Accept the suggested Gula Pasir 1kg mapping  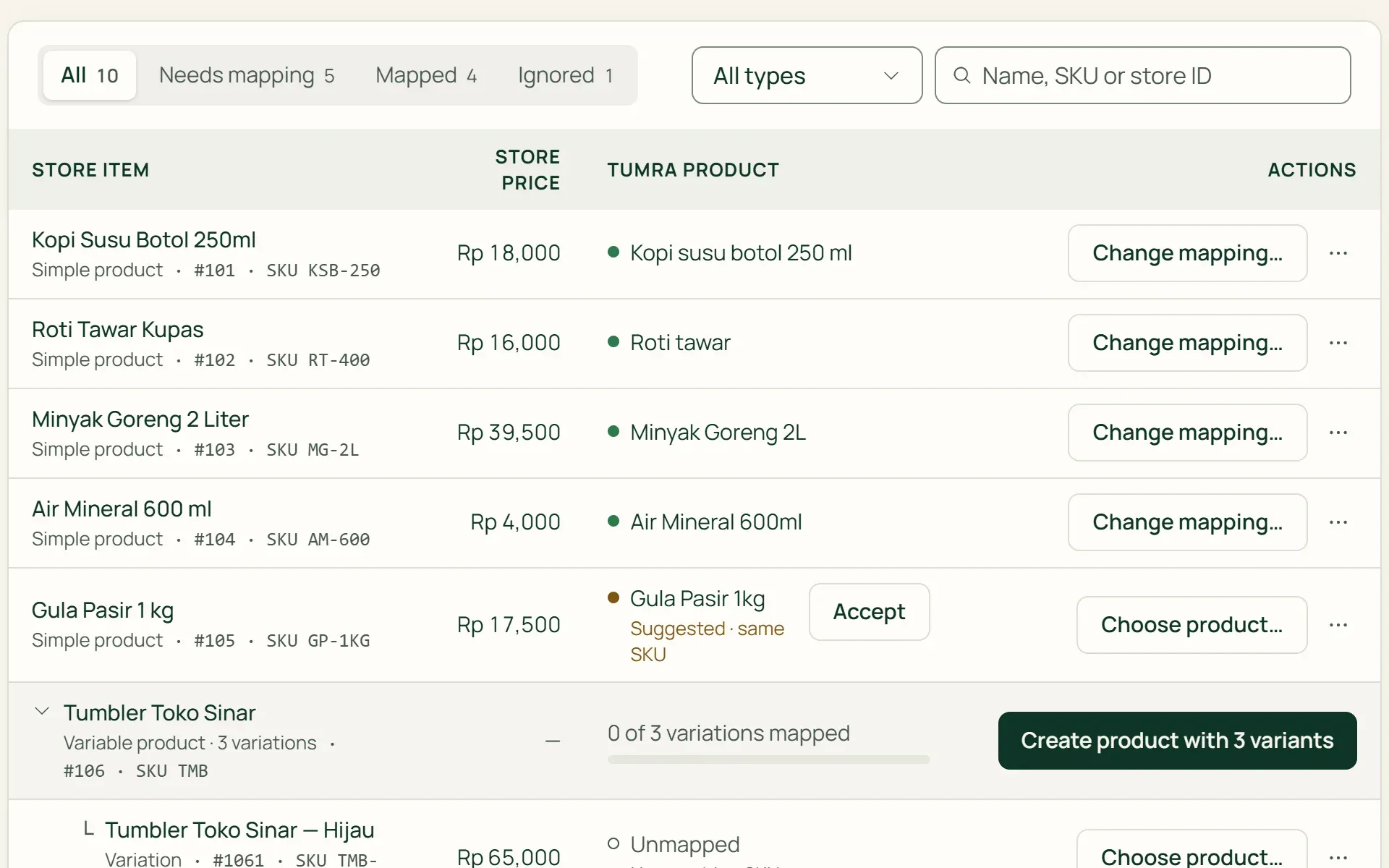pos(869,612)
